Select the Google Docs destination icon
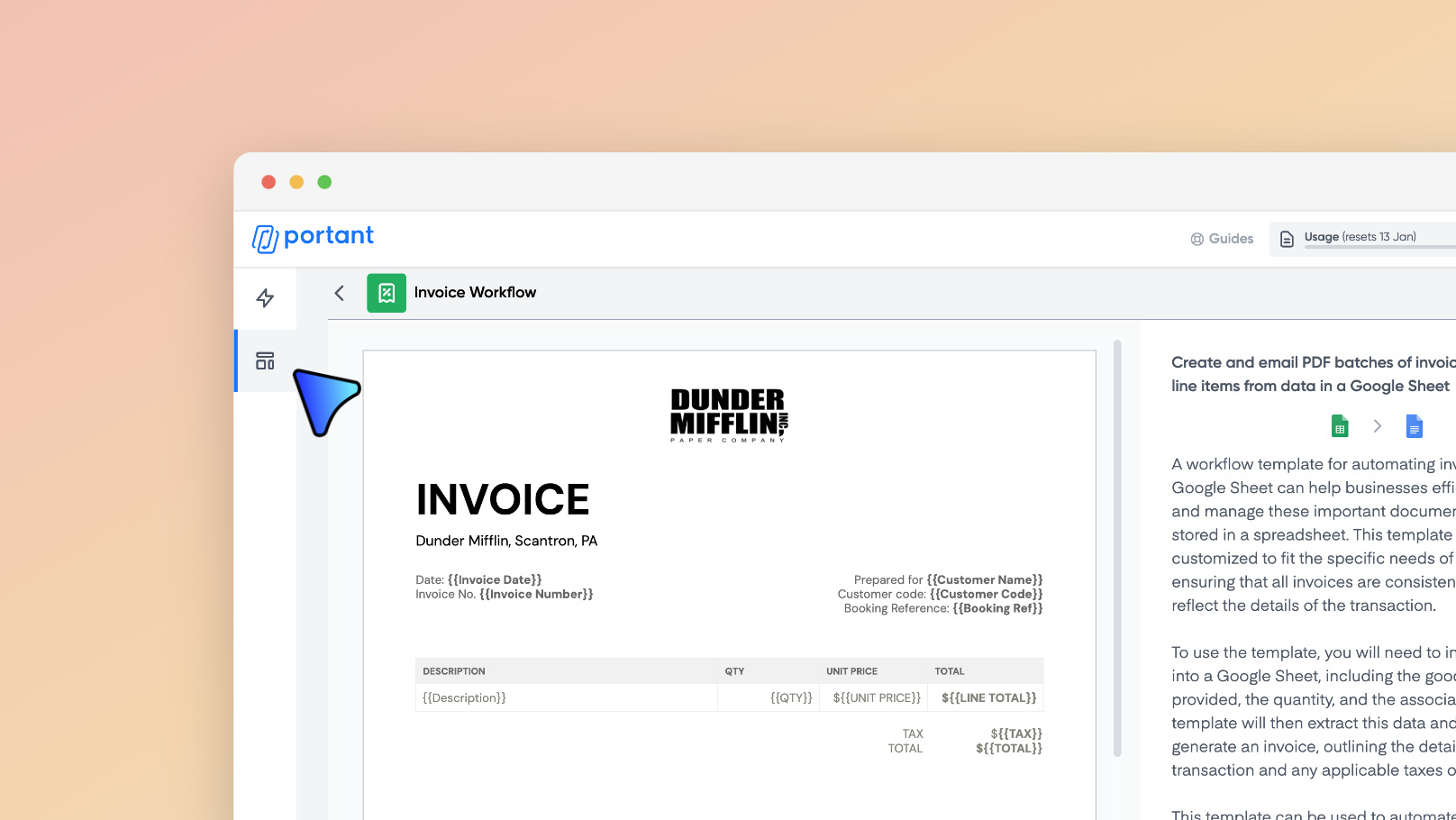Image resolution: width=1456 pixels, height=820 pixels. click(x=1414, y=425)
